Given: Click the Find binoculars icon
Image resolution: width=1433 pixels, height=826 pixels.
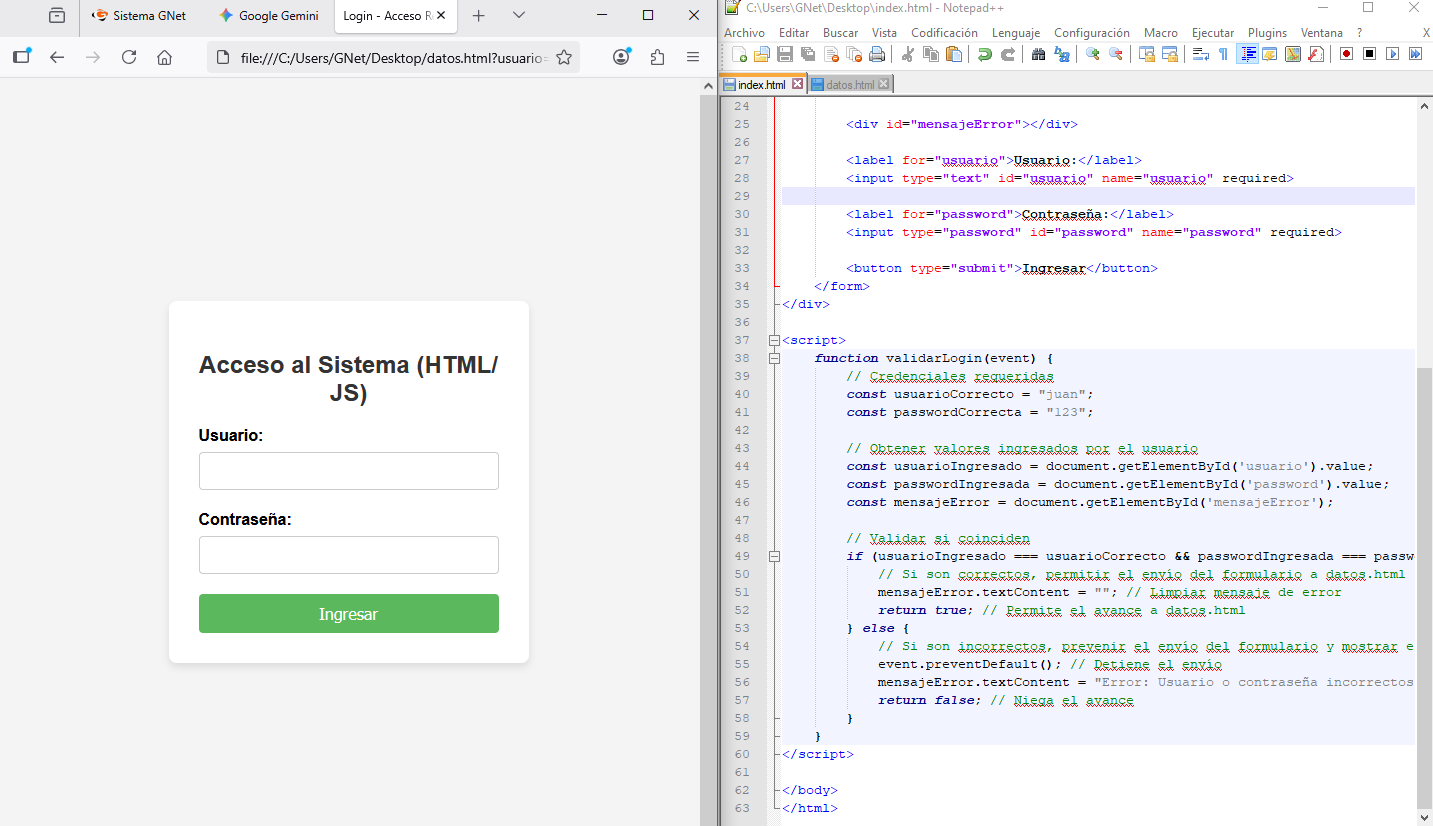Looking at the screenshot, I should 1038,54.
